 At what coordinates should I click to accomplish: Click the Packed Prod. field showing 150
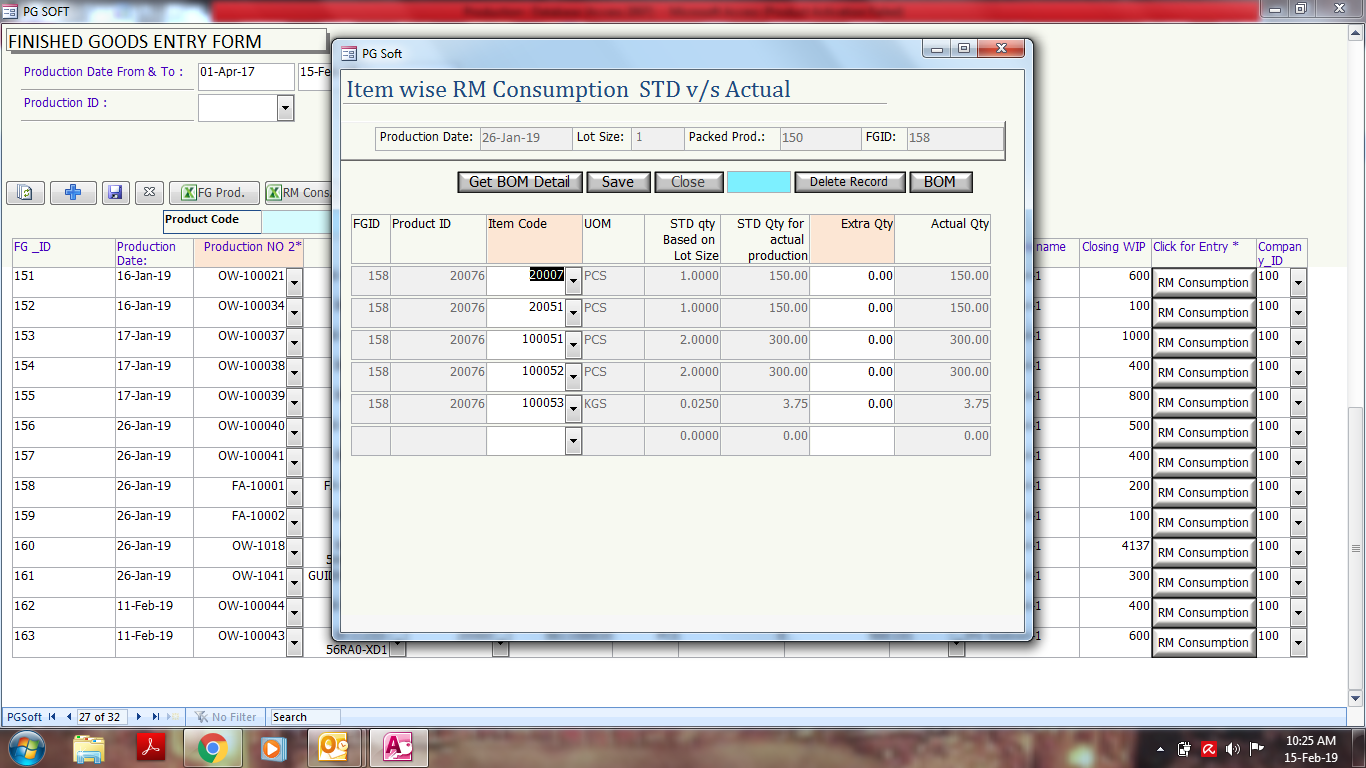tap(819, 138)
